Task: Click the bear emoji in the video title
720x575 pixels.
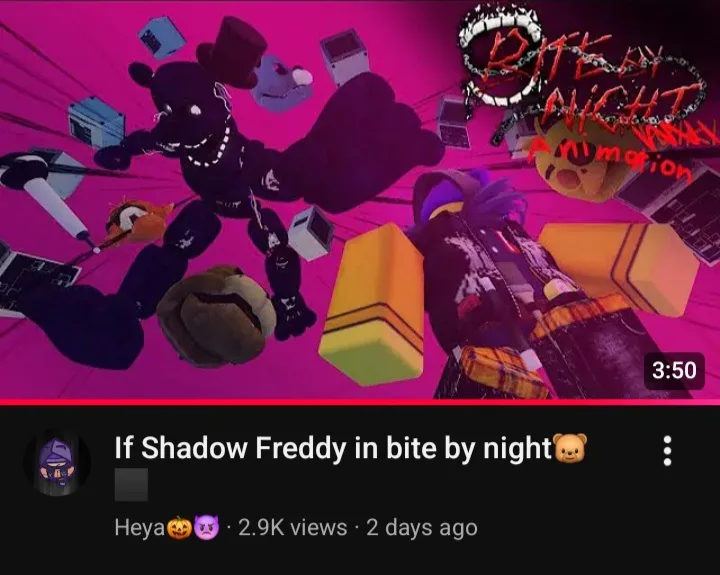Action: [x=571, y=448]
